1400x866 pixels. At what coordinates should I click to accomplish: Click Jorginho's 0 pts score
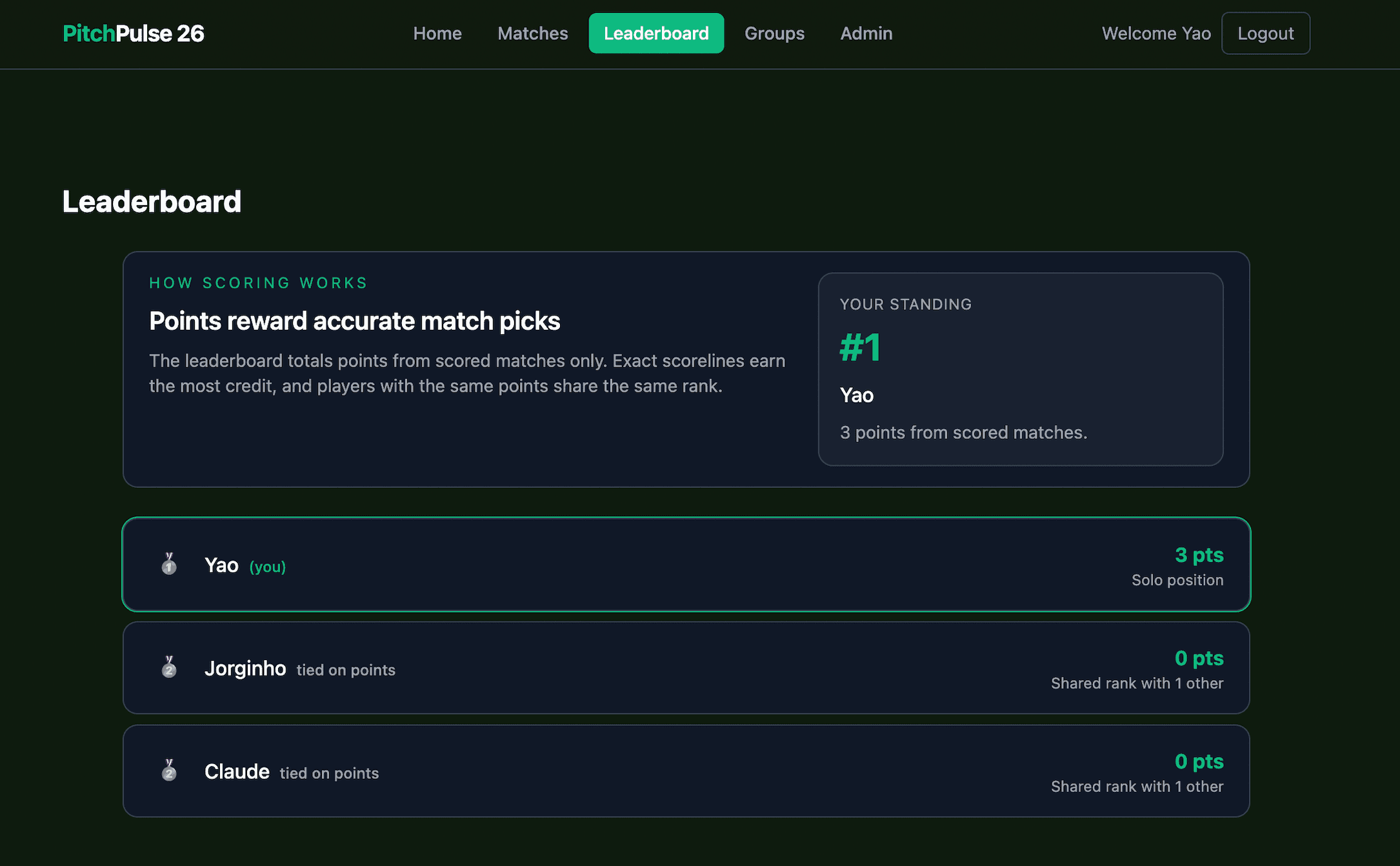pos(1199,658)
